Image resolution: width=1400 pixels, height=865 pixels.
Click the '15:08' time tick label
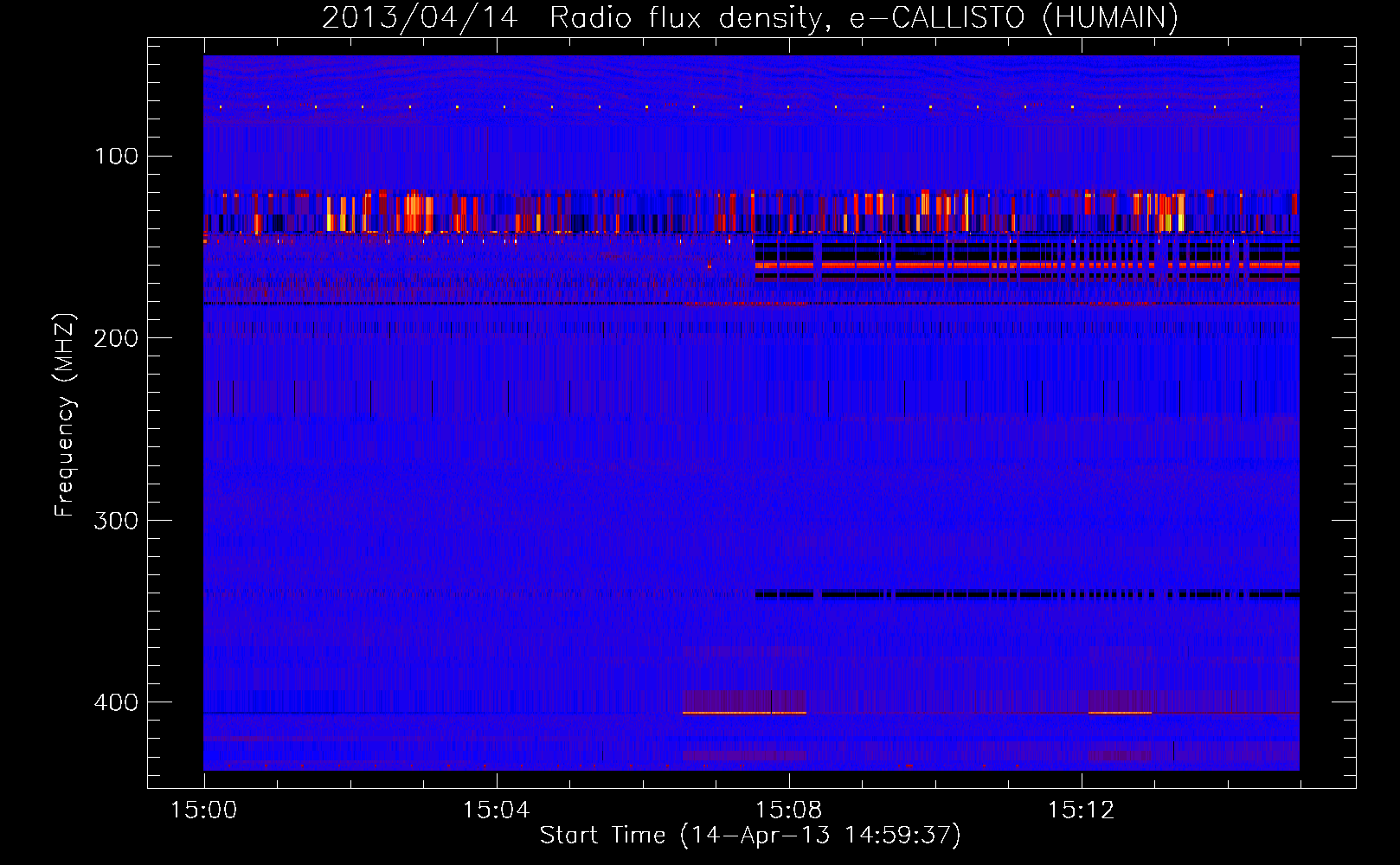click(x=789, y=810)
